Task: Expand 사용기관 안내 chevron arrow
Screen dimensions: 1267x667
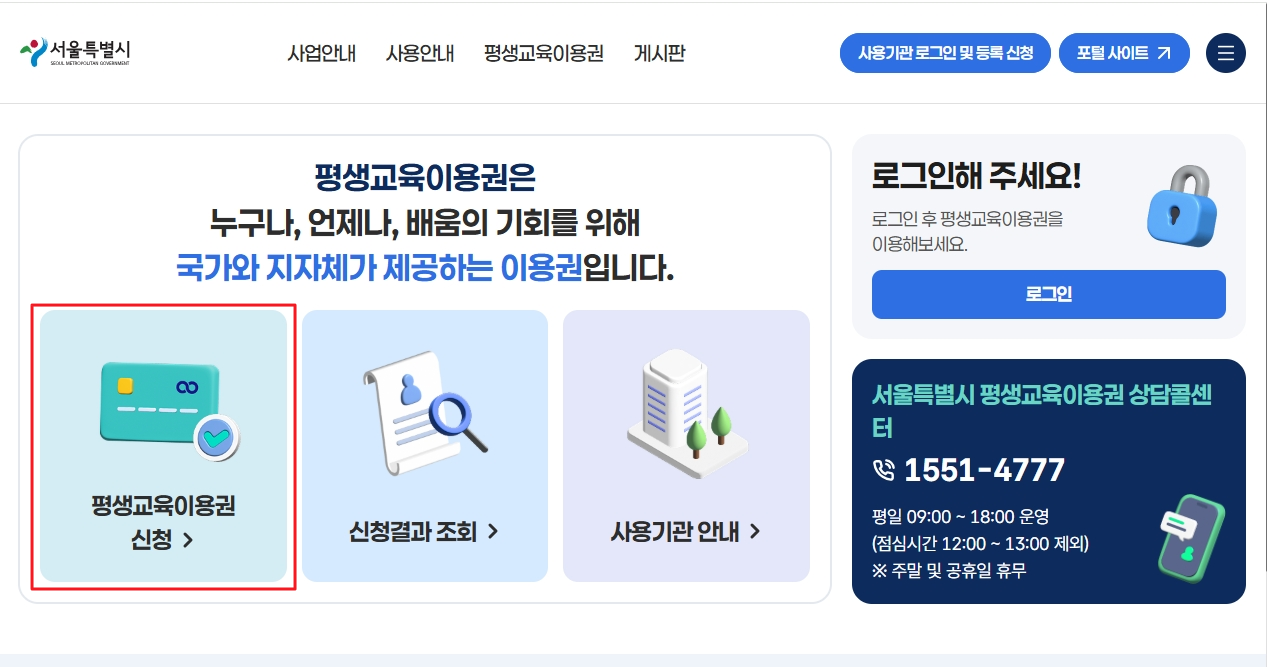Action: tap(754, 532)
